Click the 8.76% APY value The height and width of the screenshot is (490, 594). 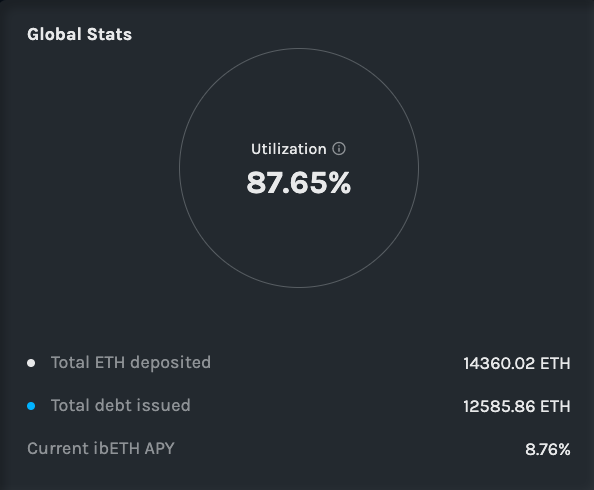point(548,449)
